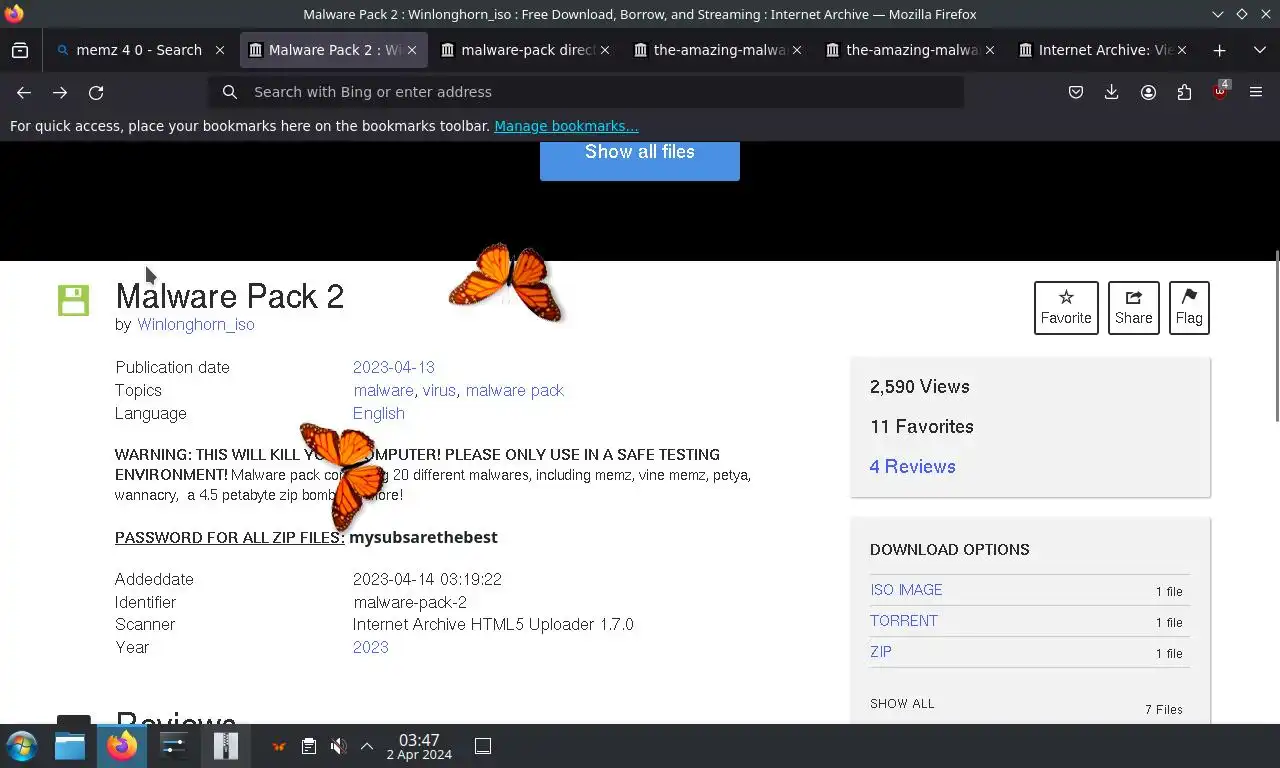Open the malware topic link
This screenshot has height=768, width=1280.
(383, 390)
